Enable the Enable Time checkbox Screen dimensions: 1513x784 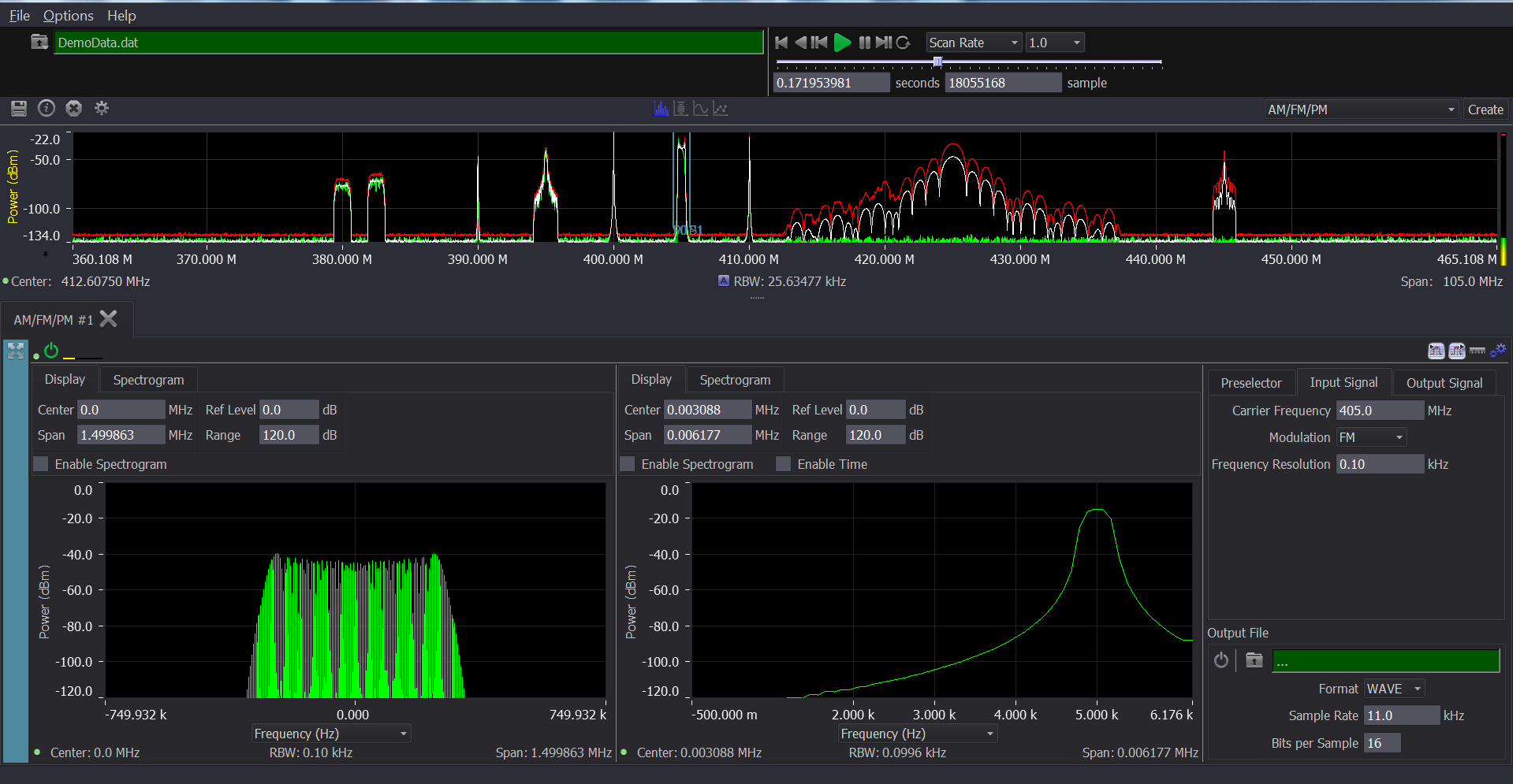click(x=783, y=464)
